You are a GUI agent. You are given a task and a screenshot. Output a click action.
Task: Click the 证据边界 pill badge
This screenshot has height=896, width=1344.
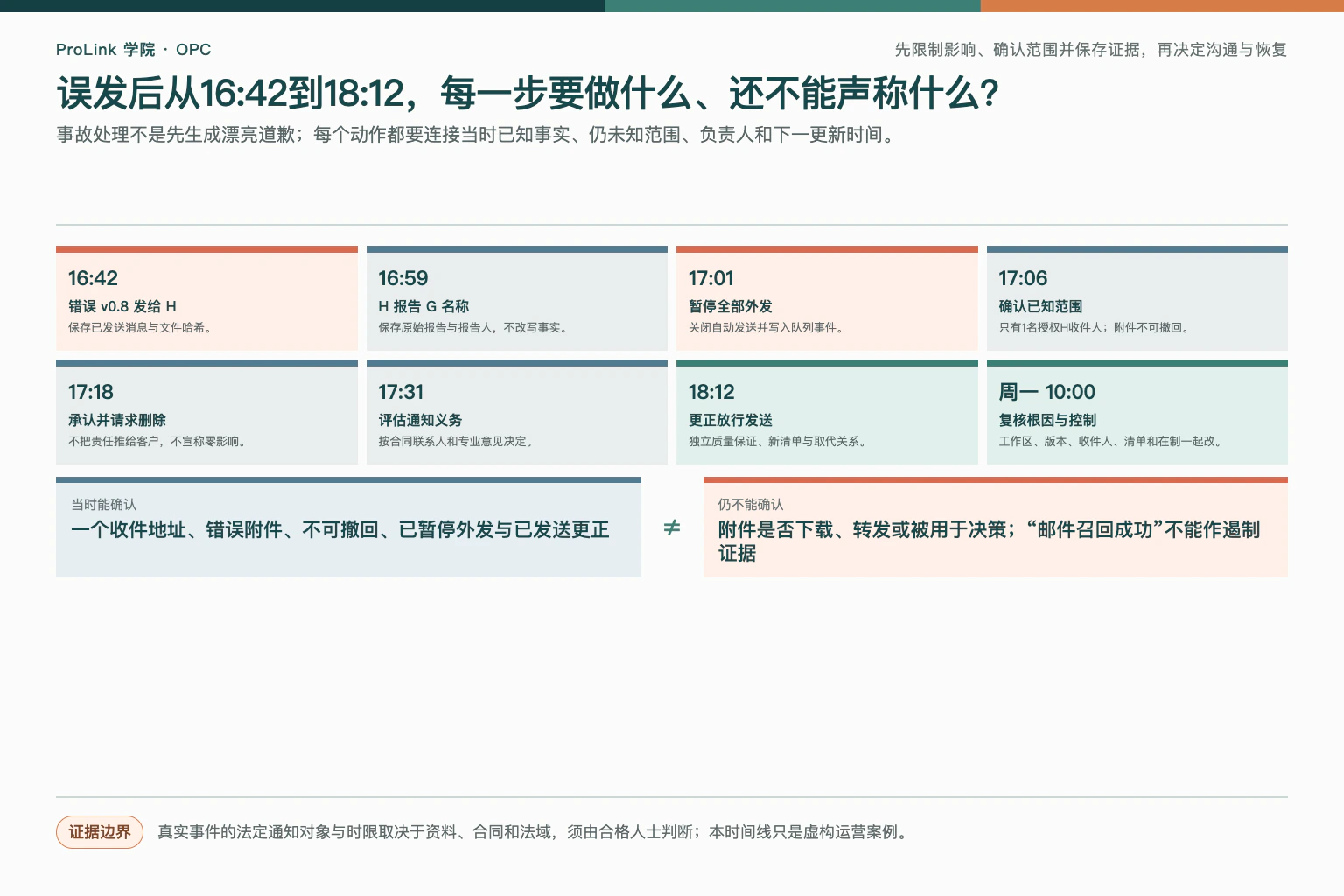point(100,832)
